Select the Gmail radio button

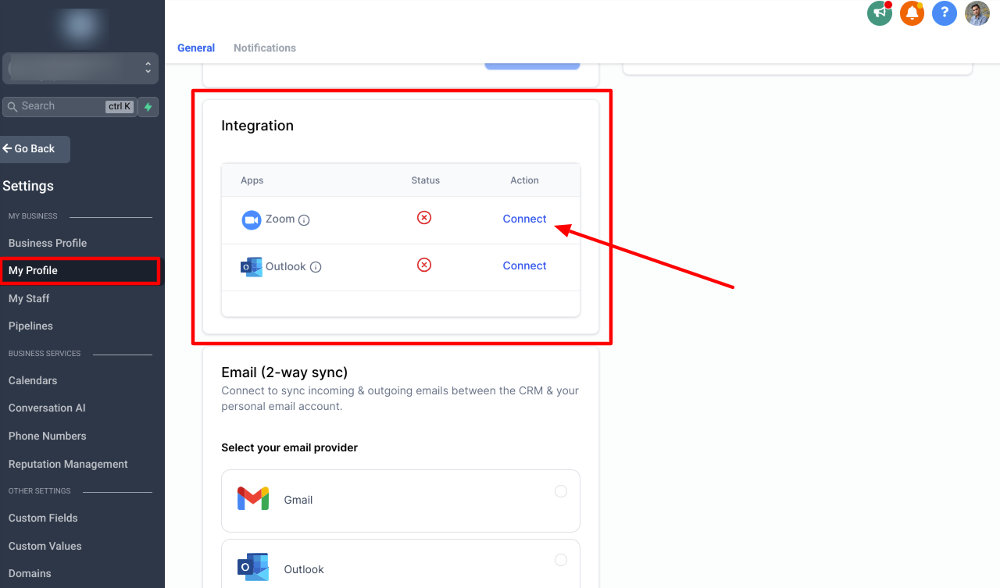click(560, 491)
